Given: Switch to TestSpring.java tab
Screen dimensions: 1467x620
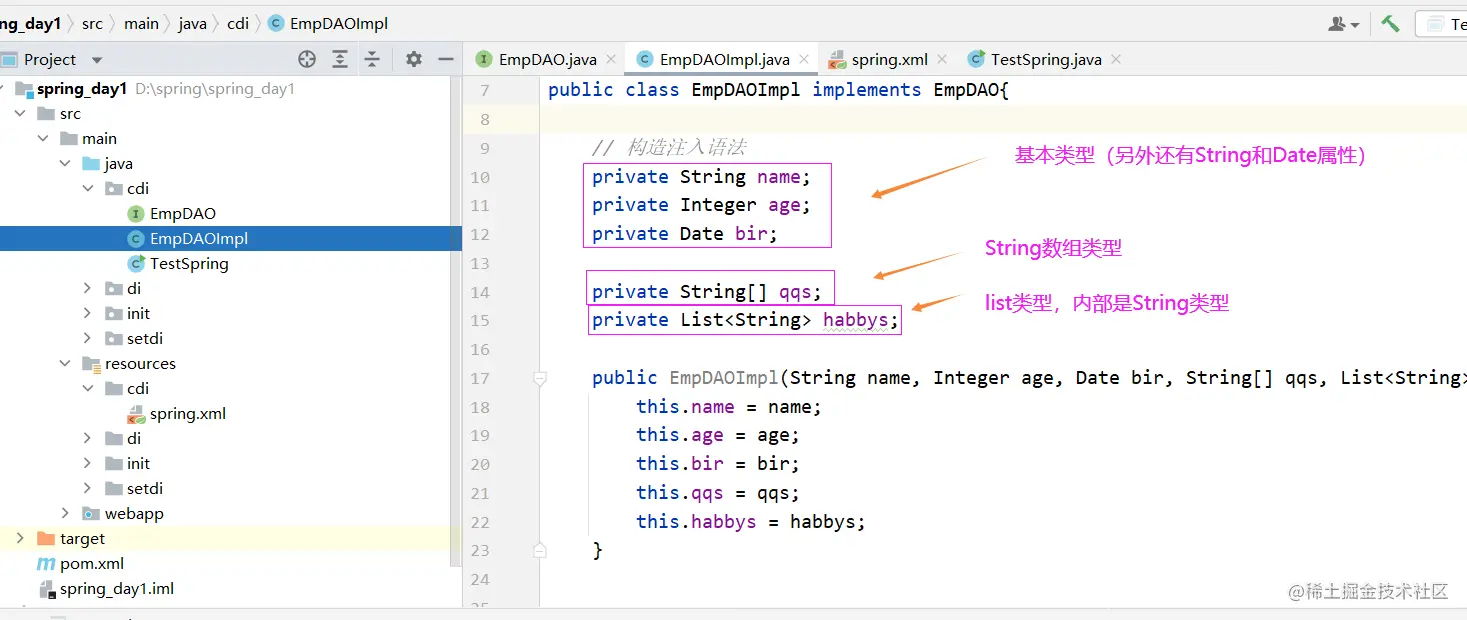Looking at the screenshot, I should pyautogui.click(x=1044, y=59).
